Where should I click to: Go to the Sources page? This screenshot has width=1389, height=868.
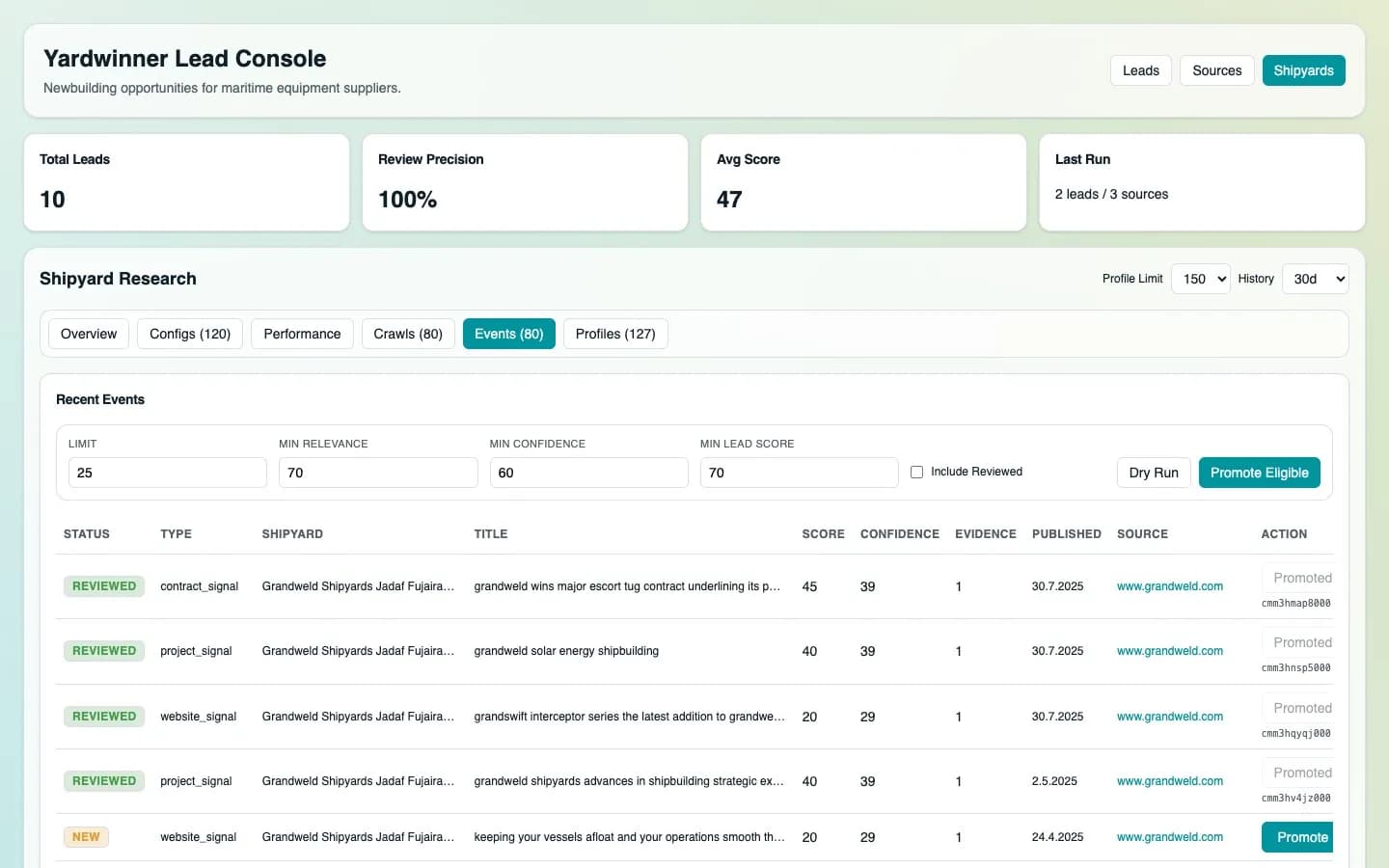coord(1216,70)
